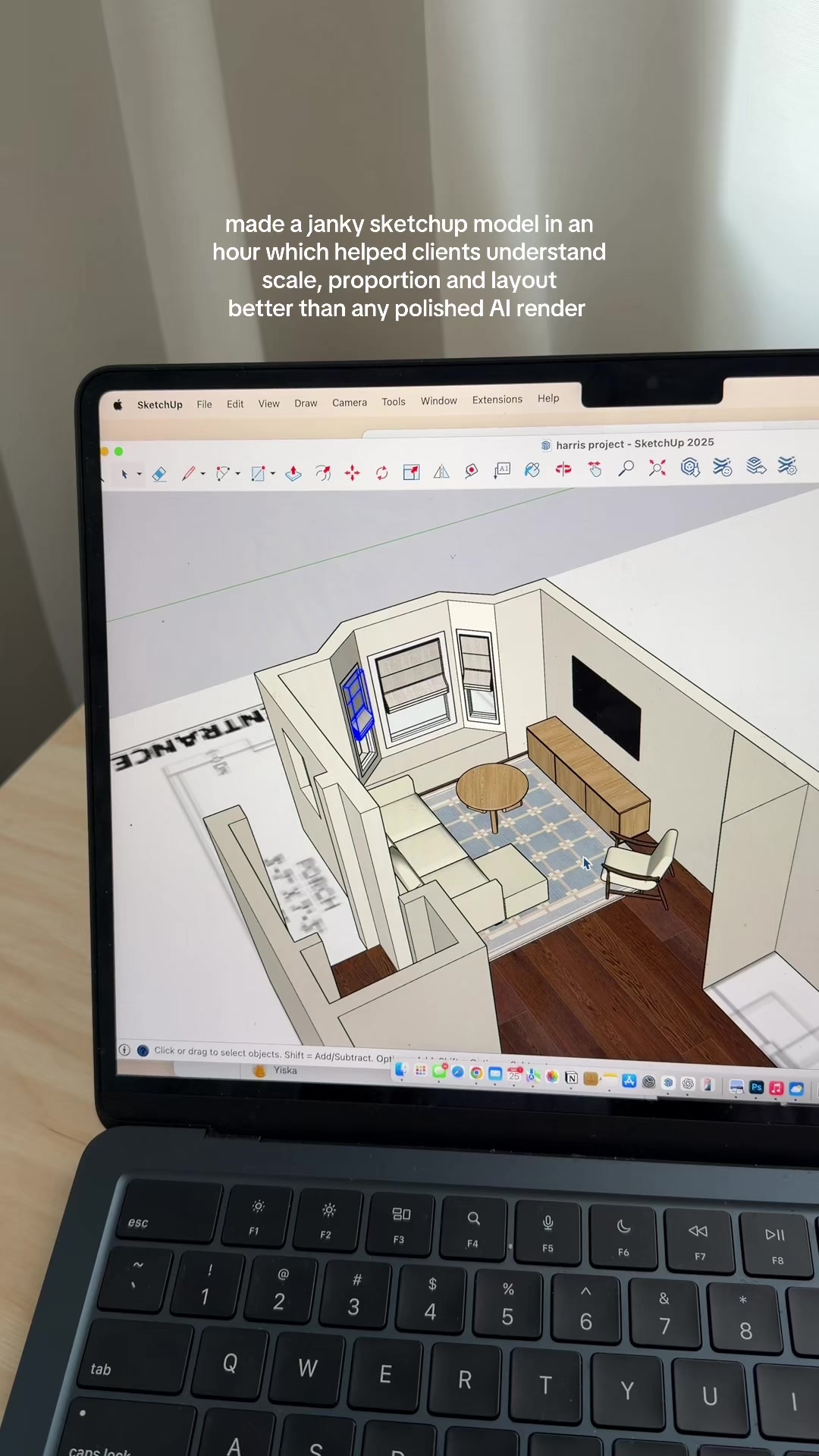Open the Help menu
The image size is (819, 1456).
click(x=548, y=398)
